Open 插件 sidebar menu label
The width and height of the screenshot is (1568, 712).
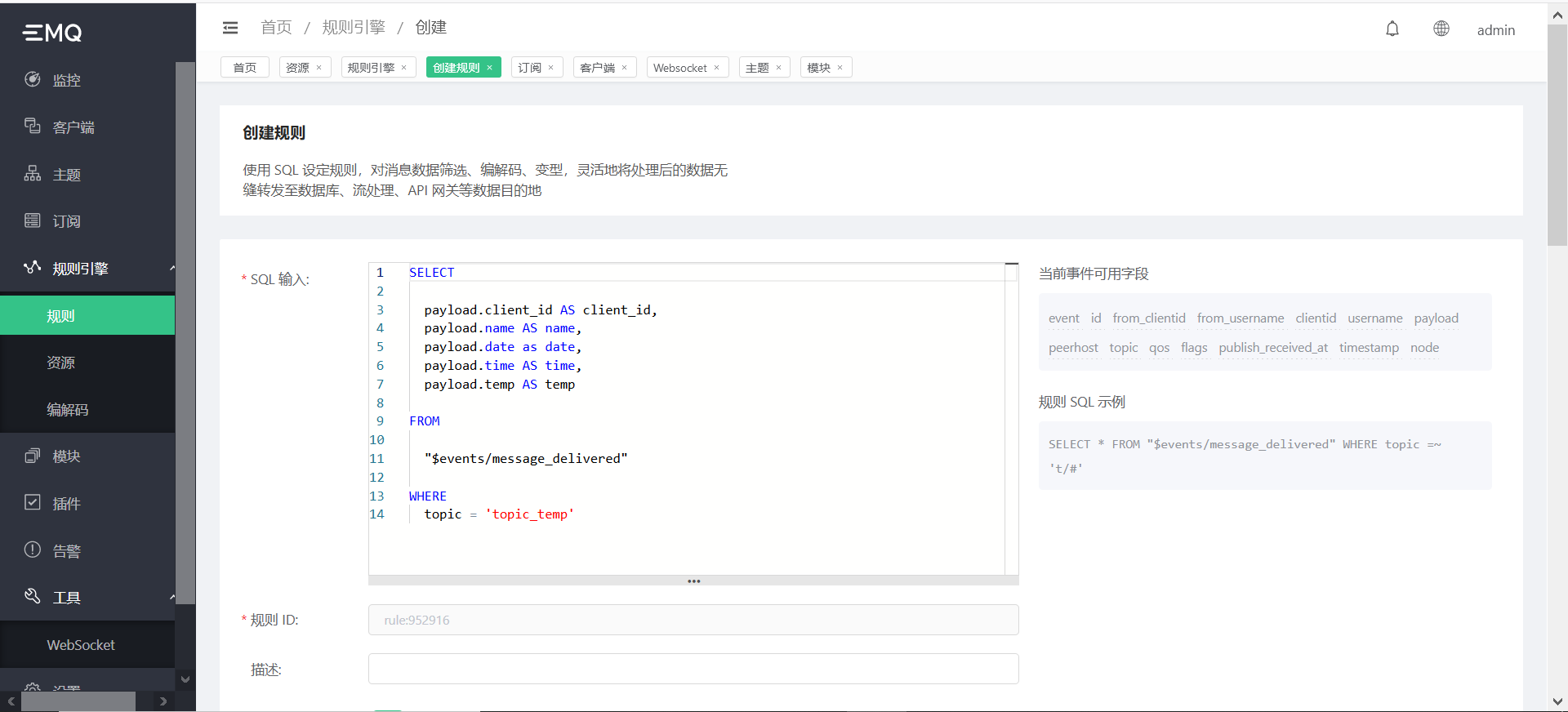pos(67,504)
